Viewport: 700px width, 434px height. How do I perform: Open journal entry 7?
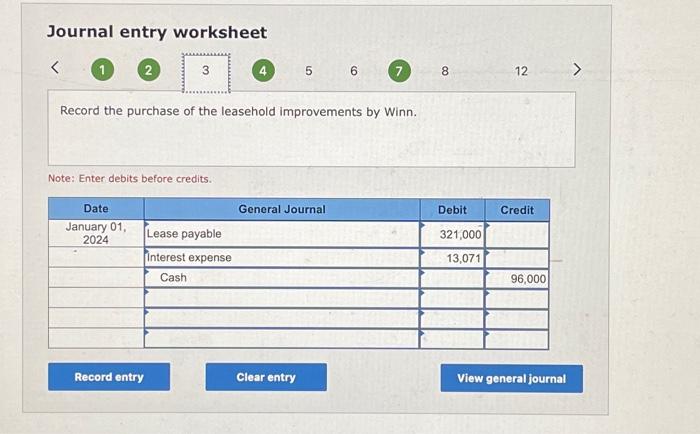[x=399, y=71]
